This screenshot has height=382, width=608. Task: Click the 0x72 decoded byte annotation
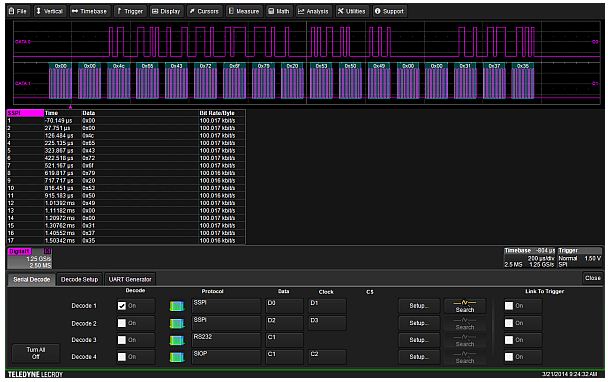click(206, 66)
